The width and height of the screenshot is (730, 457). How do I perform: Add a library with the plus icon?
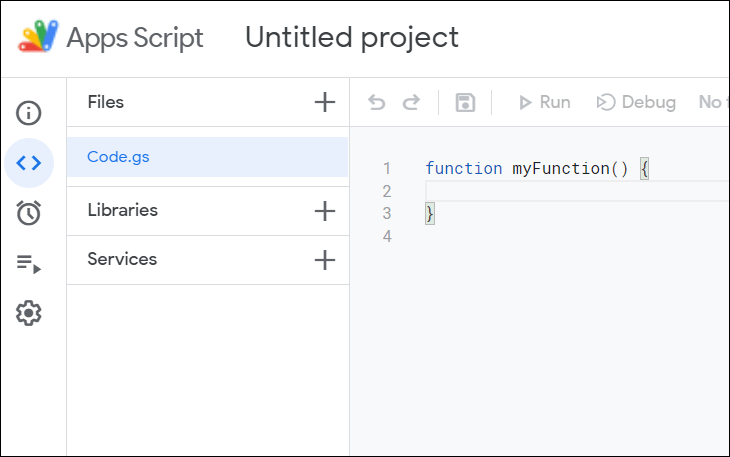point(324,211)
